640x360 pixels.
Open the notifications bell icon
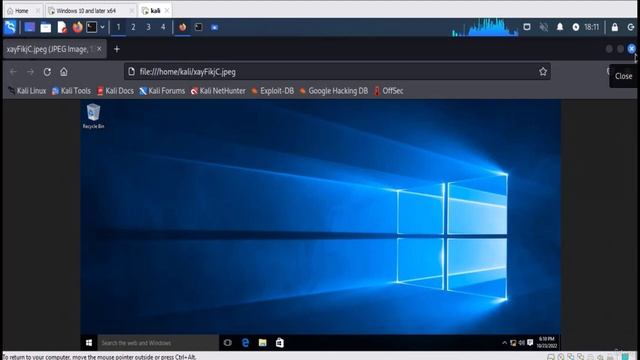560,27
